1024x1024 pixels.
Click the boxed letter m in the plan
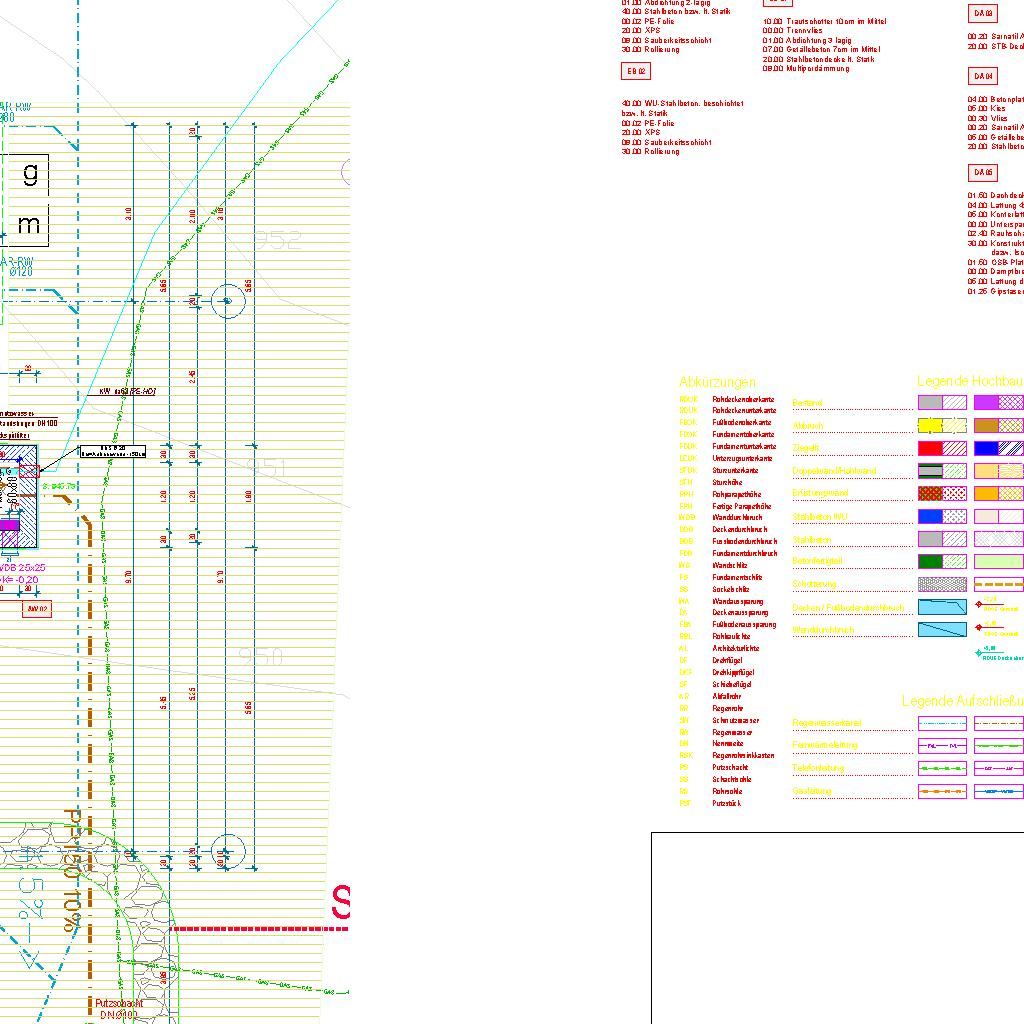point(28,225)
